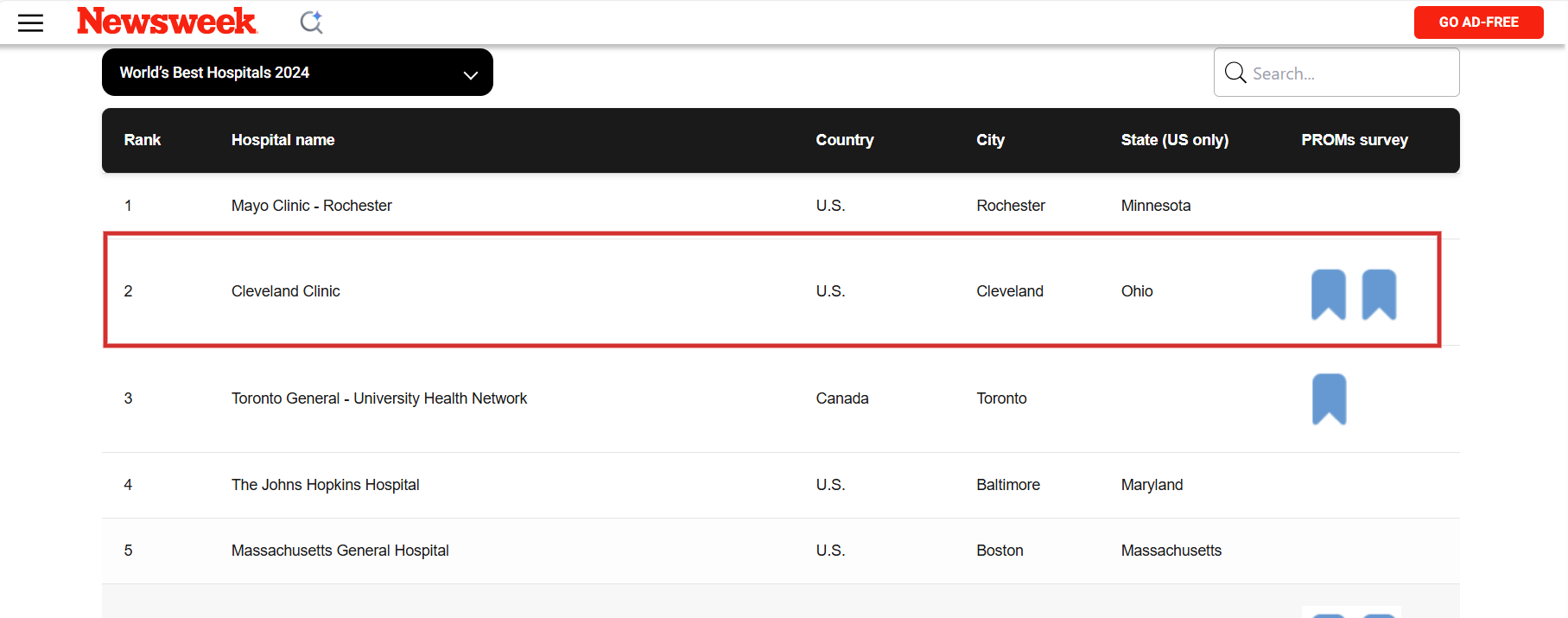Click Baltimore city cell
Screen dimensions: 1568x618
(x=1008, y=485)
